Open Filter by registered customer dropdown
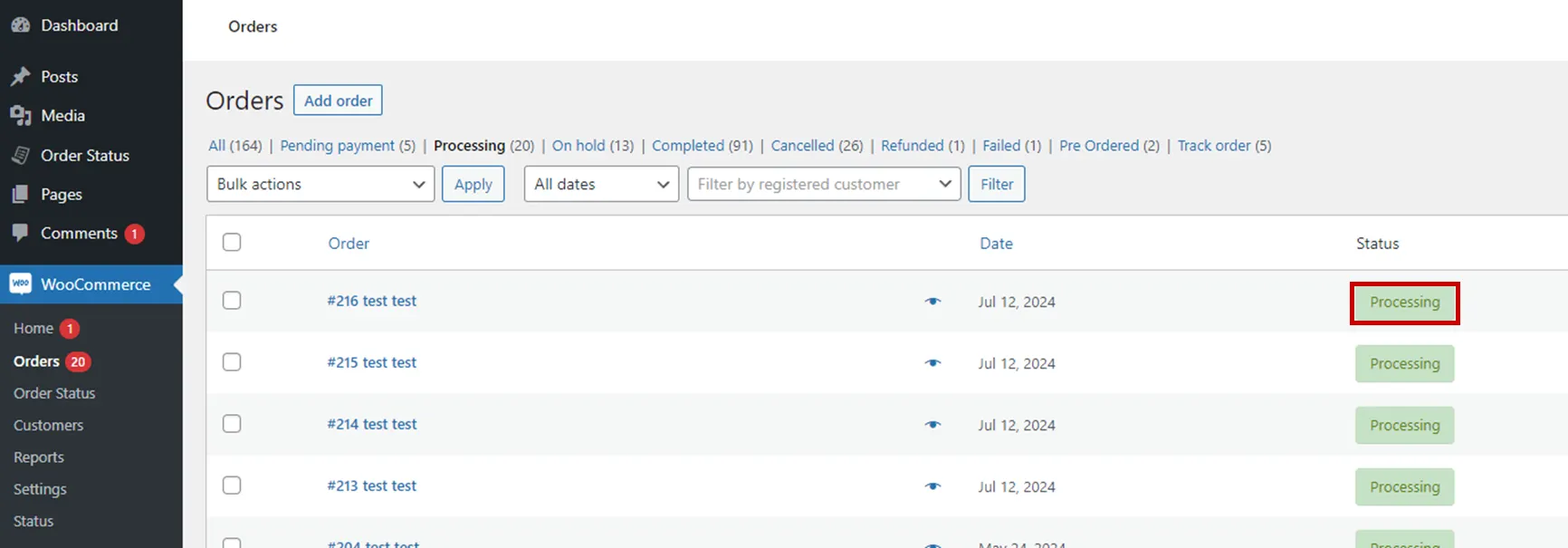This screenshot has width=1568, height=548. [824, 185]
